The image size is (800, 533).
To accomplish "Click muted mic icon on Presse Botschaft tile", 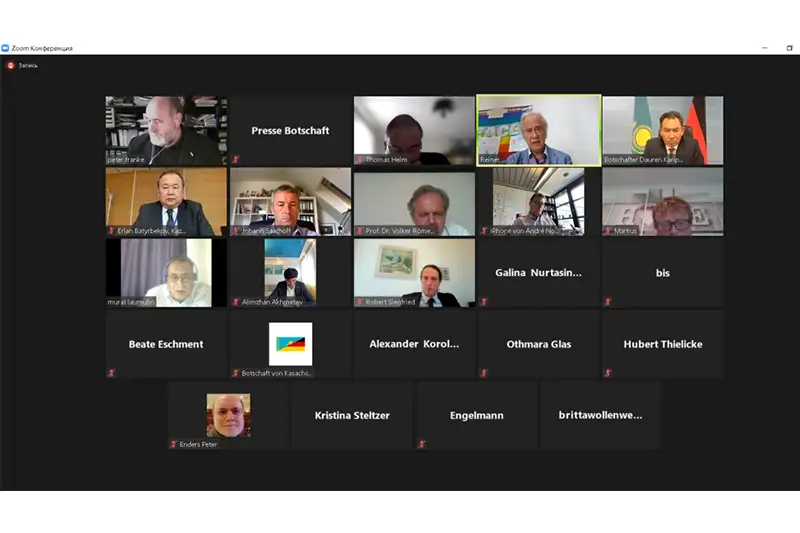I will pos(236,159).
